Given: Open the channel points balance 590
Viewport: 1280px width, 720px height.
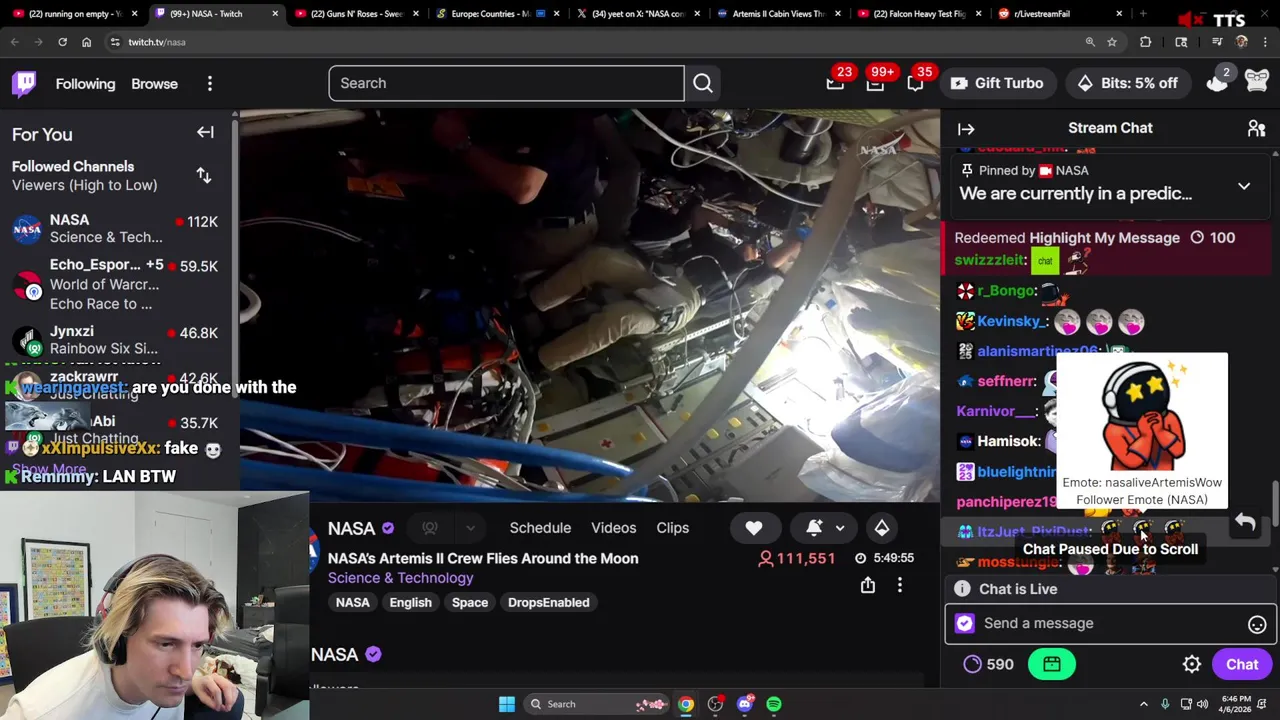Looking at the screenshot, I should click(x=988, y=664).
